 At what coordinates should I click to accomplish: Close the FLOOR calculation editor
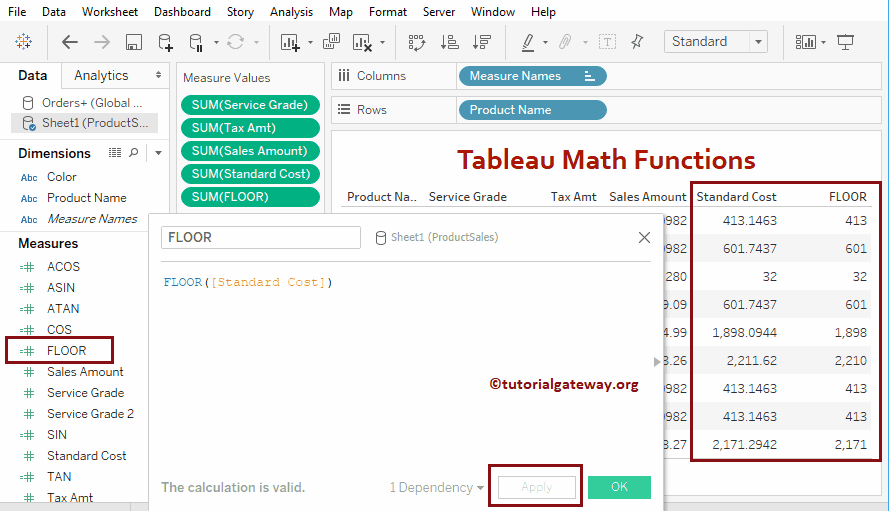coord(644,237)
